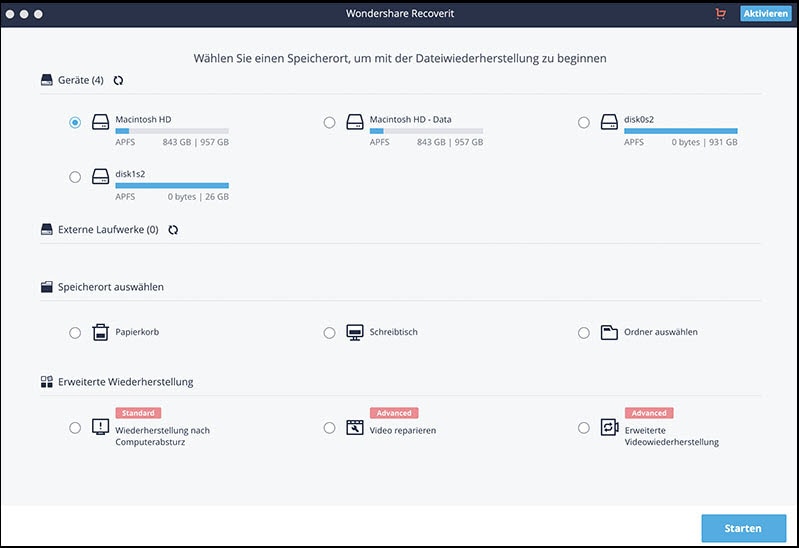Click the Wiederherstellung nach Computerabsturz label
799x548 pixels.
pyautogui.click(x=162, y=436)
